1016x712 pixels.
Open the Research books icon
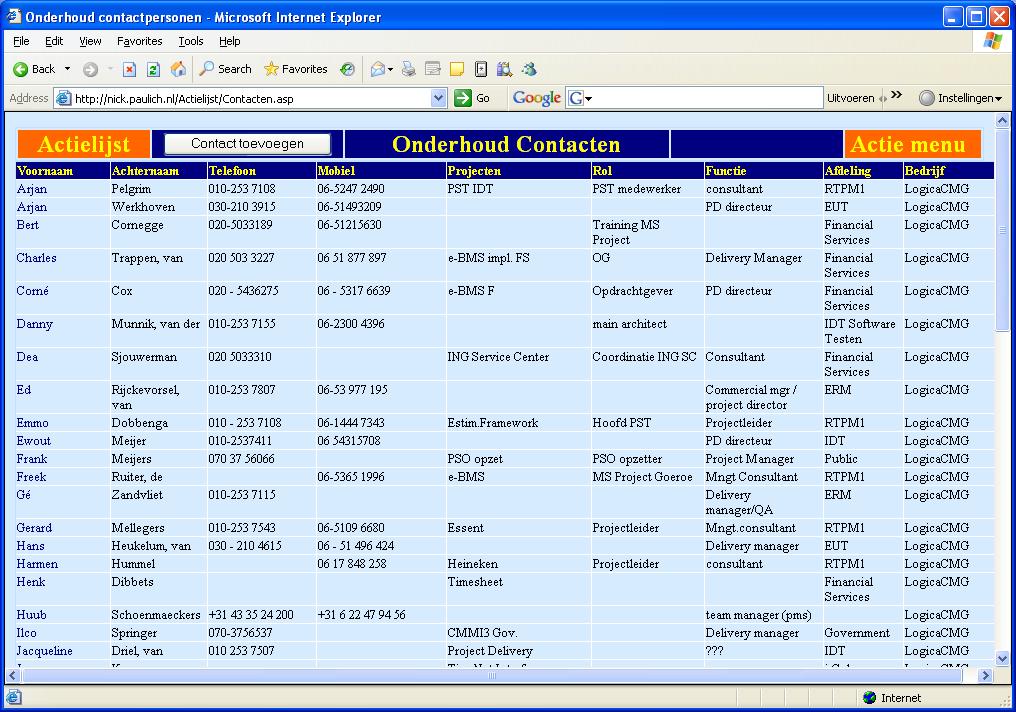point(505,69)
